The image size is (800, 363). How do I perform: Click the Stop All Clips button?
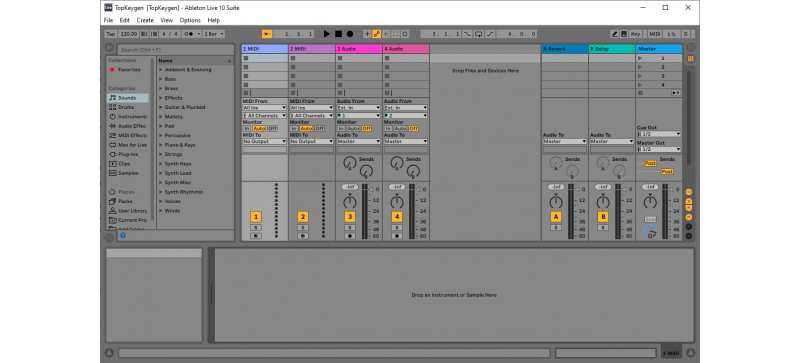click(640, 93)
